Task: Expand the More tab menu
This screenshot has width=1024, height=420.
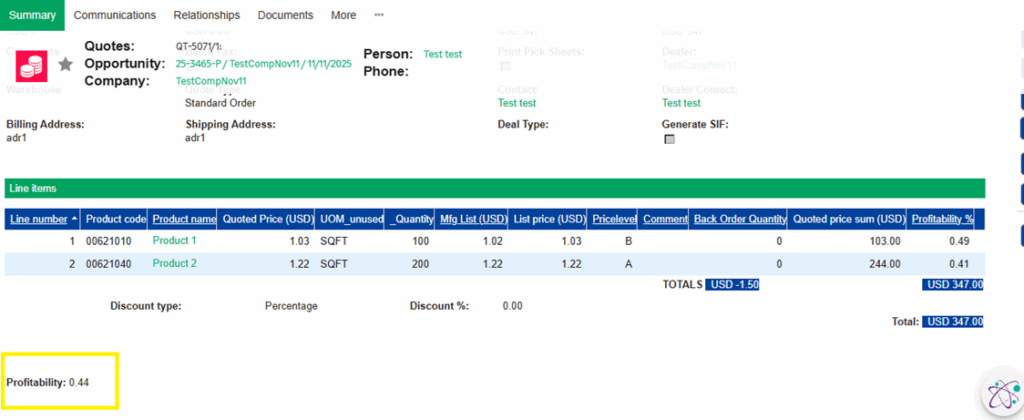Action: (343, 15)
